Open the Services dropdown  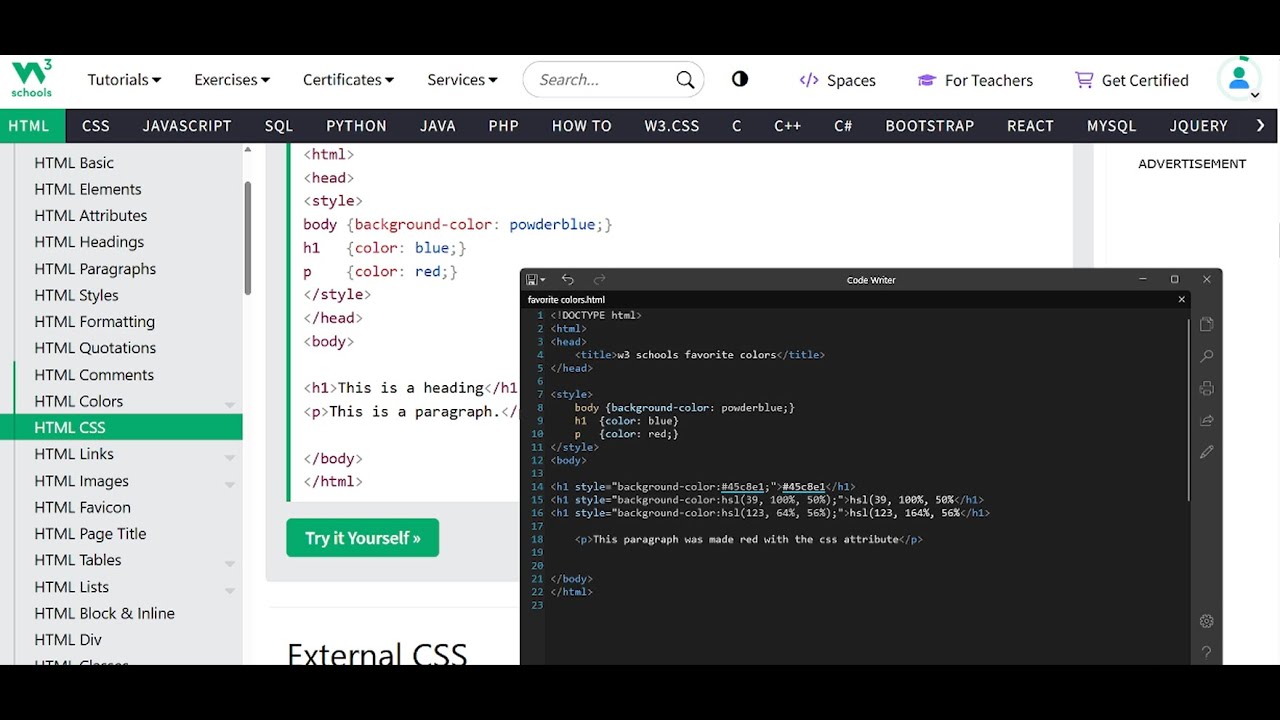pos(462,80)
